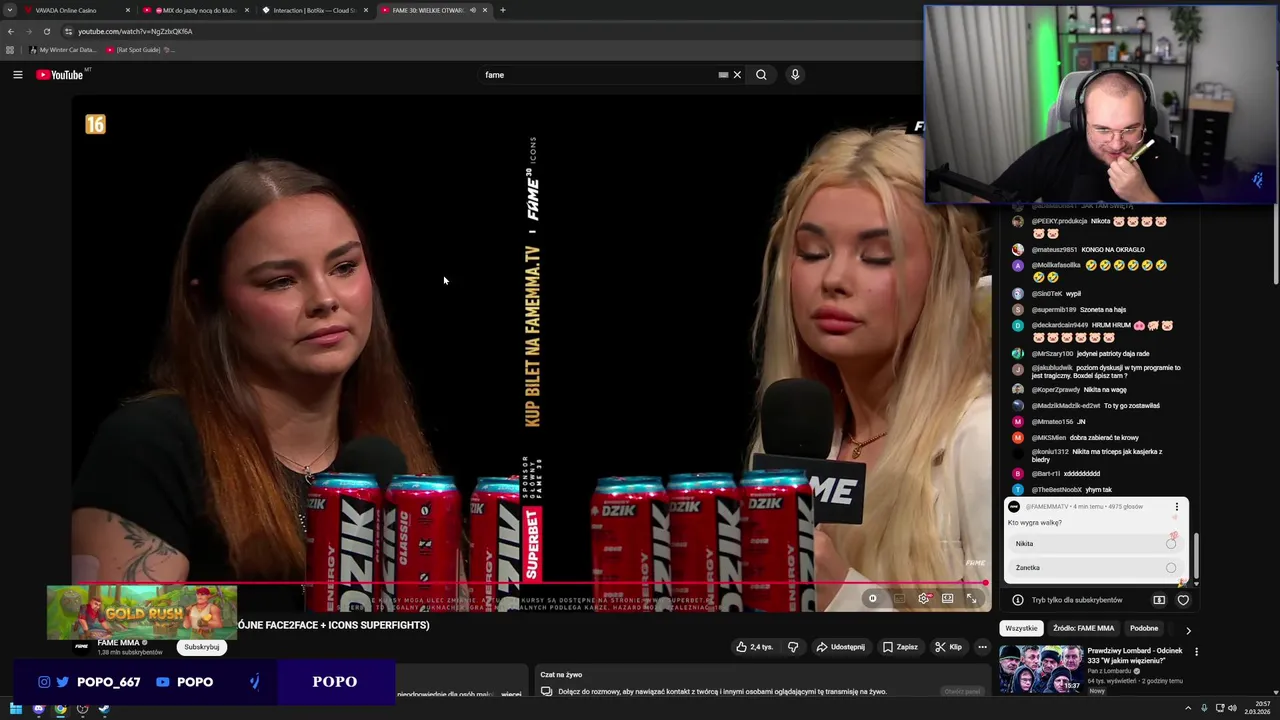
Task: Click the address bar URL
Action: coord(135,31)
